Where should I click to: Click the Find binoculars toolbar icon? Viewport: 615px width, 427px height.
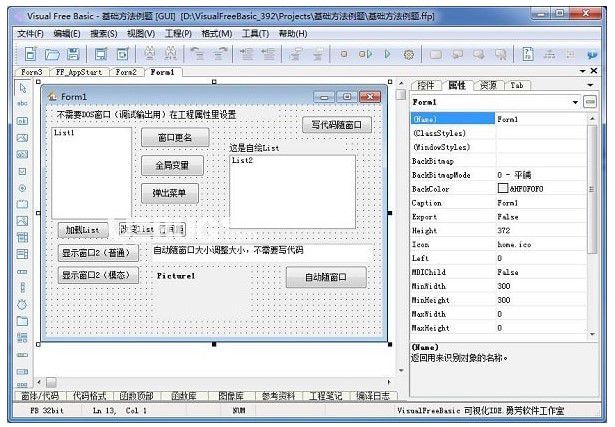(149, 54)
